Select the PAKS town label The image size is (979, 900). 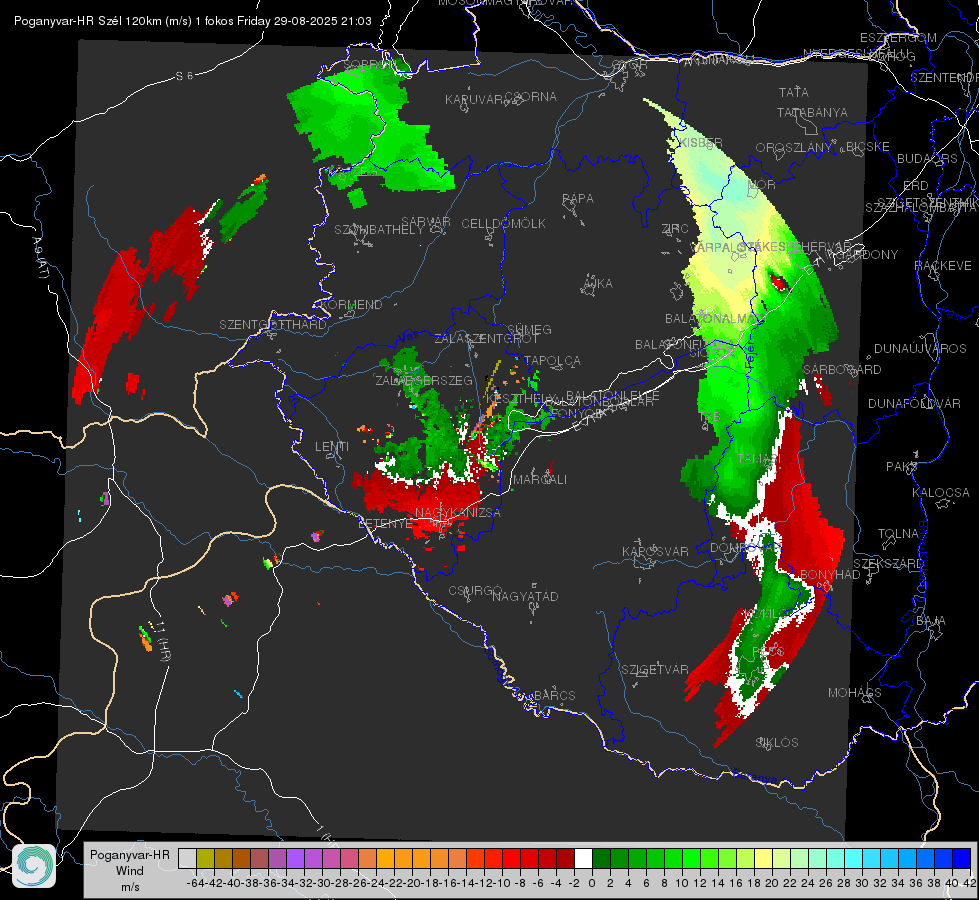pyautogui.click(x=902, y=467)
